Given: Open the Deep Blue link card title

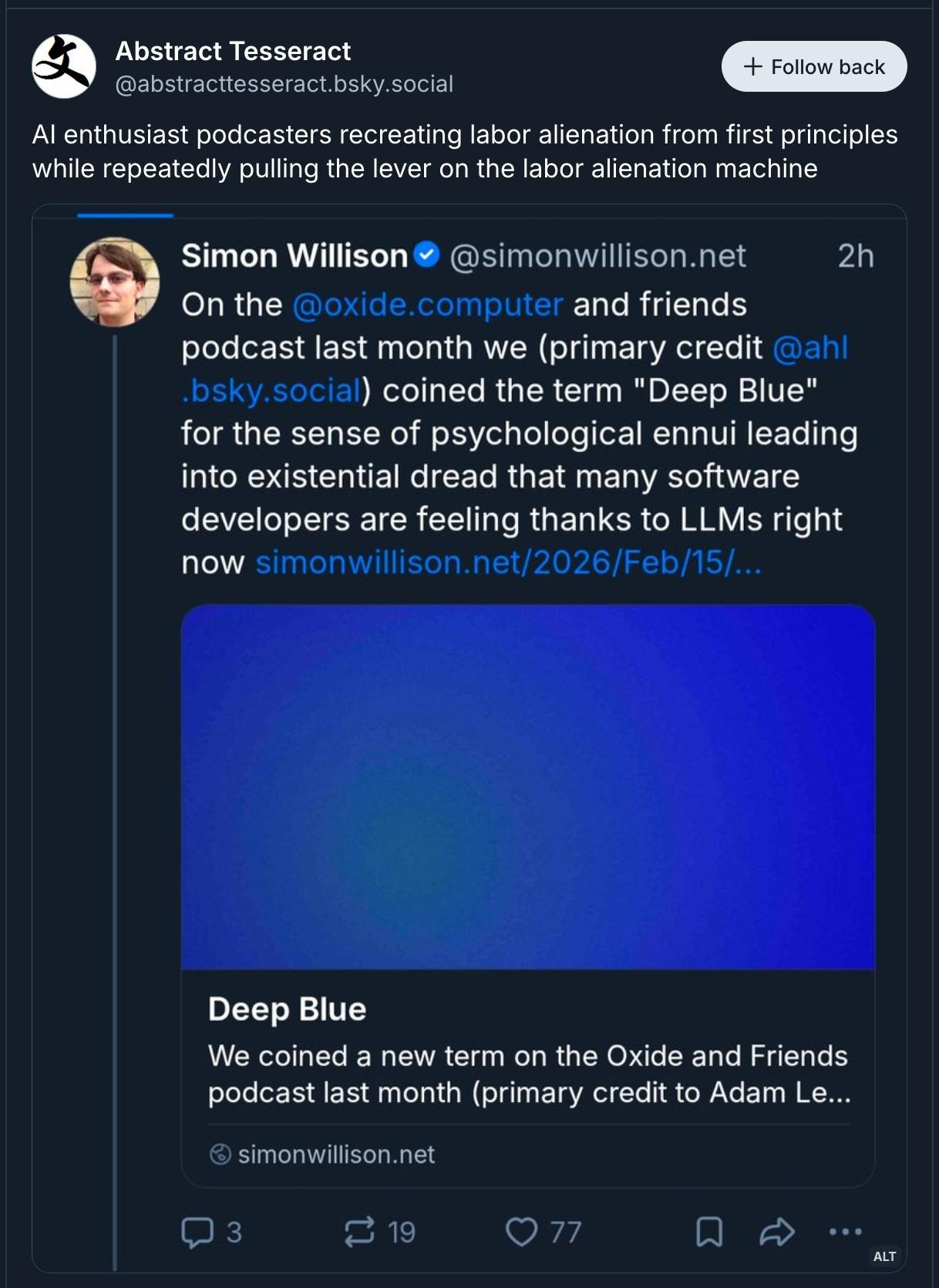Looking at the screenshot, I should click(x=287, y=1010).
